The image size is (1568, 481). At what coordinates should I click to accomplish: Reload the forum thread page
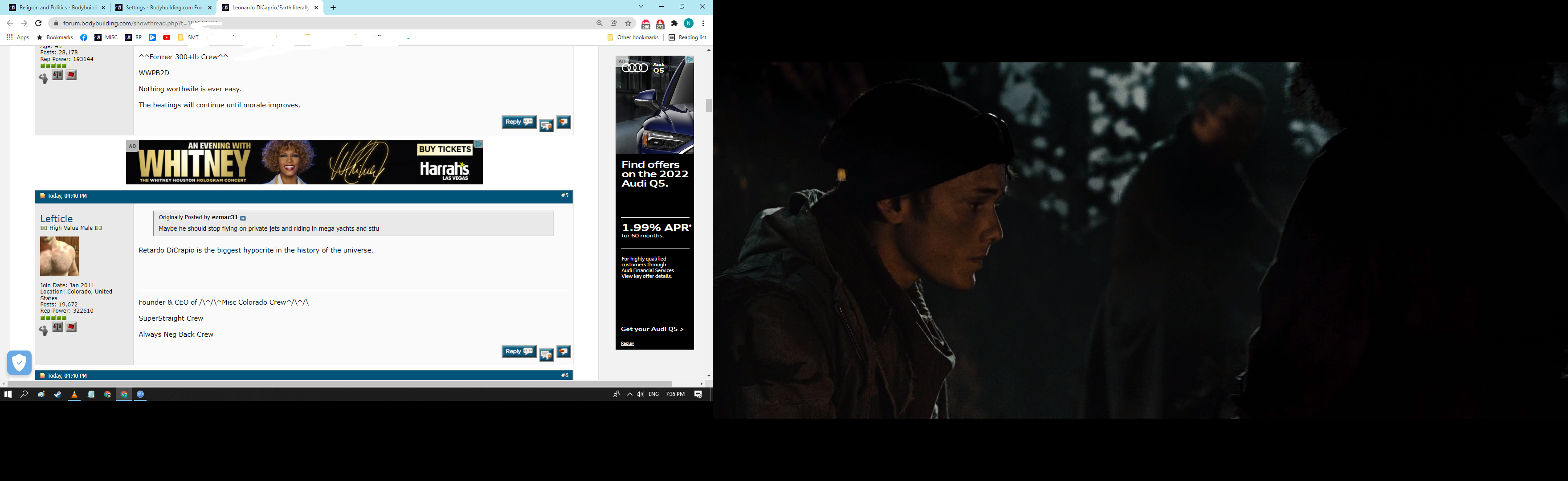(38, 23)
